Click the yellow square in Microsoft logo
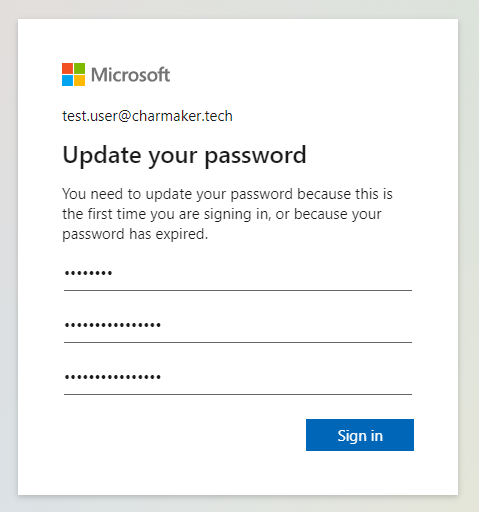Screen dimensions: 479x512 point(79,80)
